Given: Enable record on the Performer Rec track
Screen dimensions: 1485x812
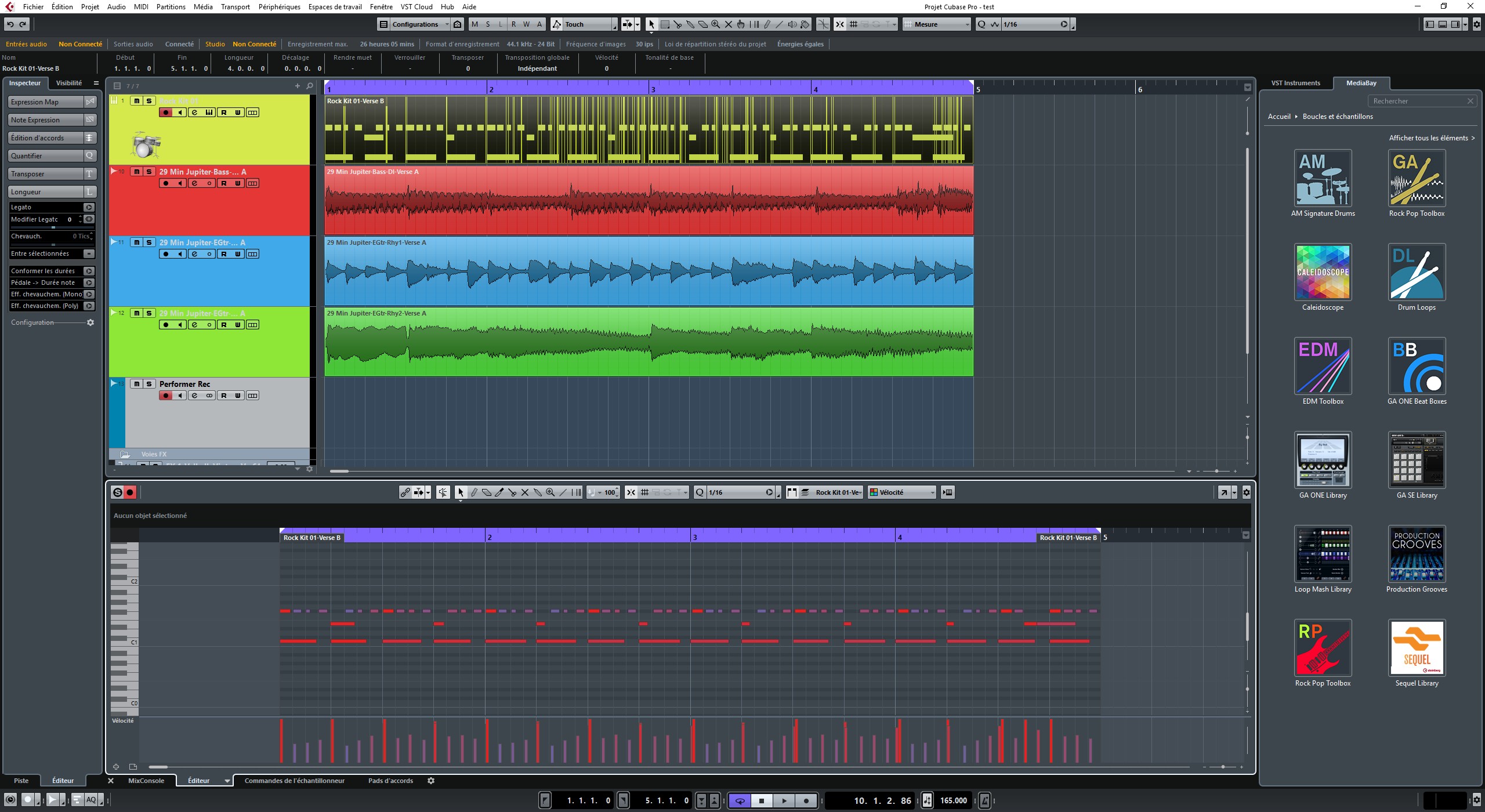Looking at the screenshot, I should tap(166, 396).
